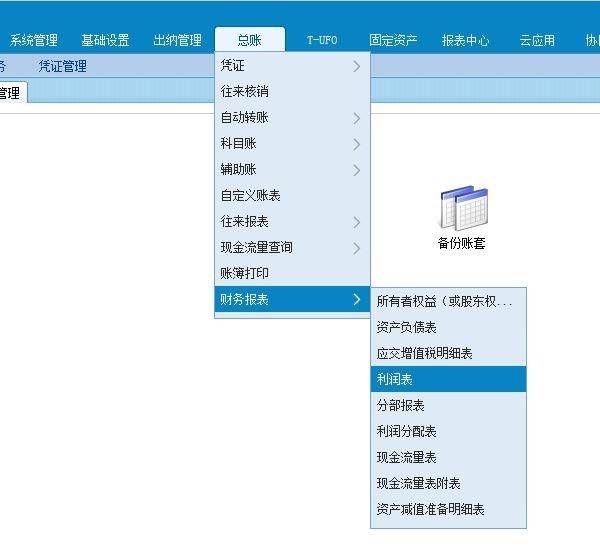Expand the 现金流量查询 submenu arrow

(357, 248)
